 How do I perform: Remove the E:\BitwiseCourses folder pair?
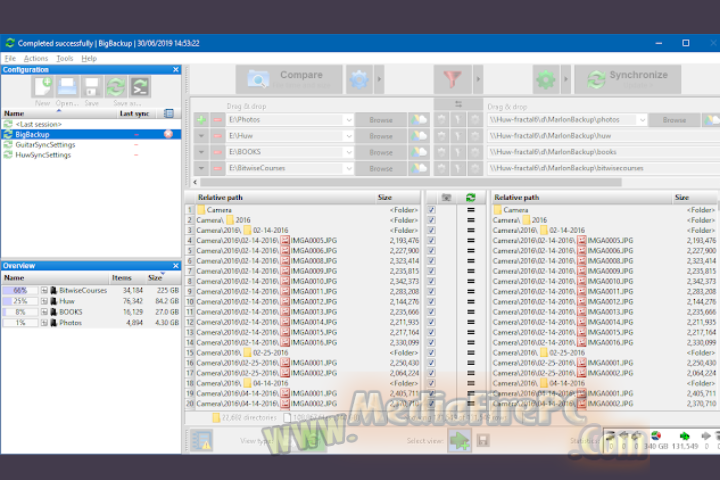(217, 168)
